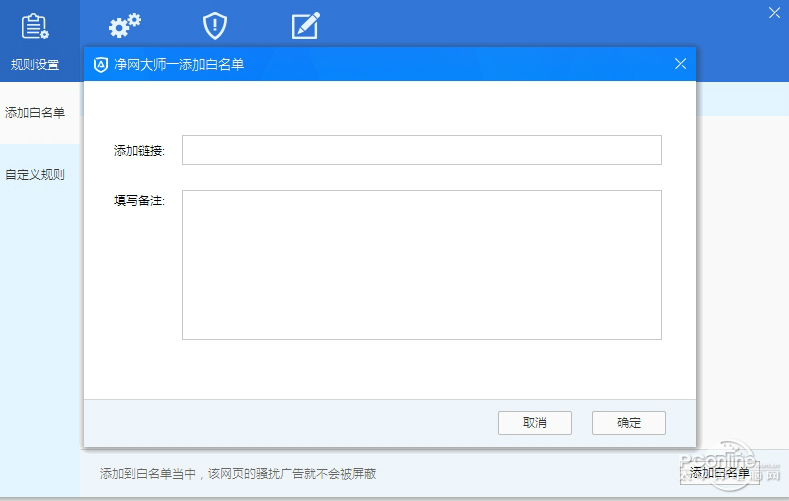Click the 净网大师一添加白名单 dialog title

[179, 64]
